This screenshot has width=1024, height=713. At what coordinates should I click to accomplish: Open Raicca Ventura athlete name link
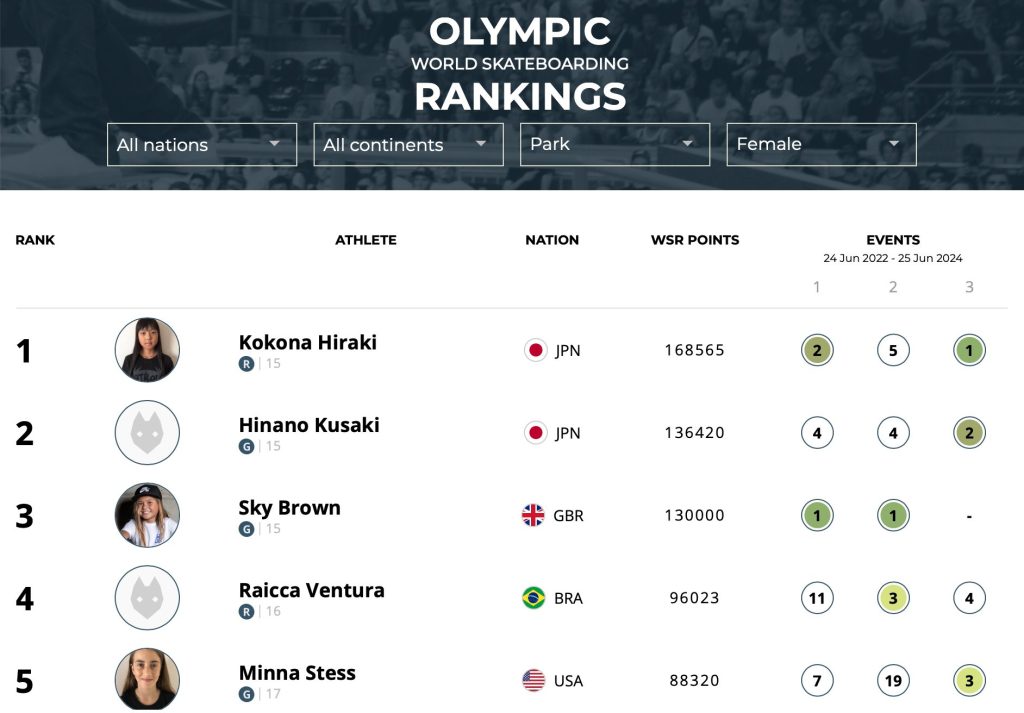tap(312, 590)
